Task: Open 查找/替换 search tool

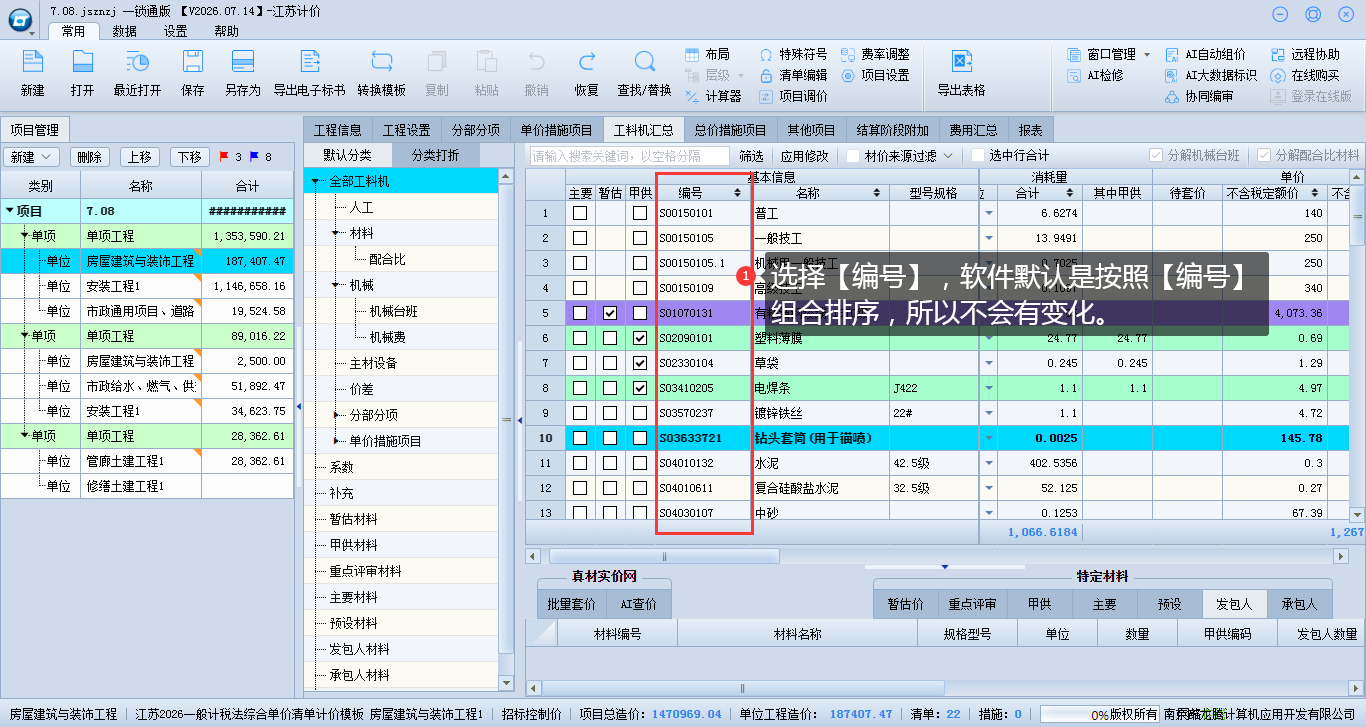Action: click(x=644, y=72)
